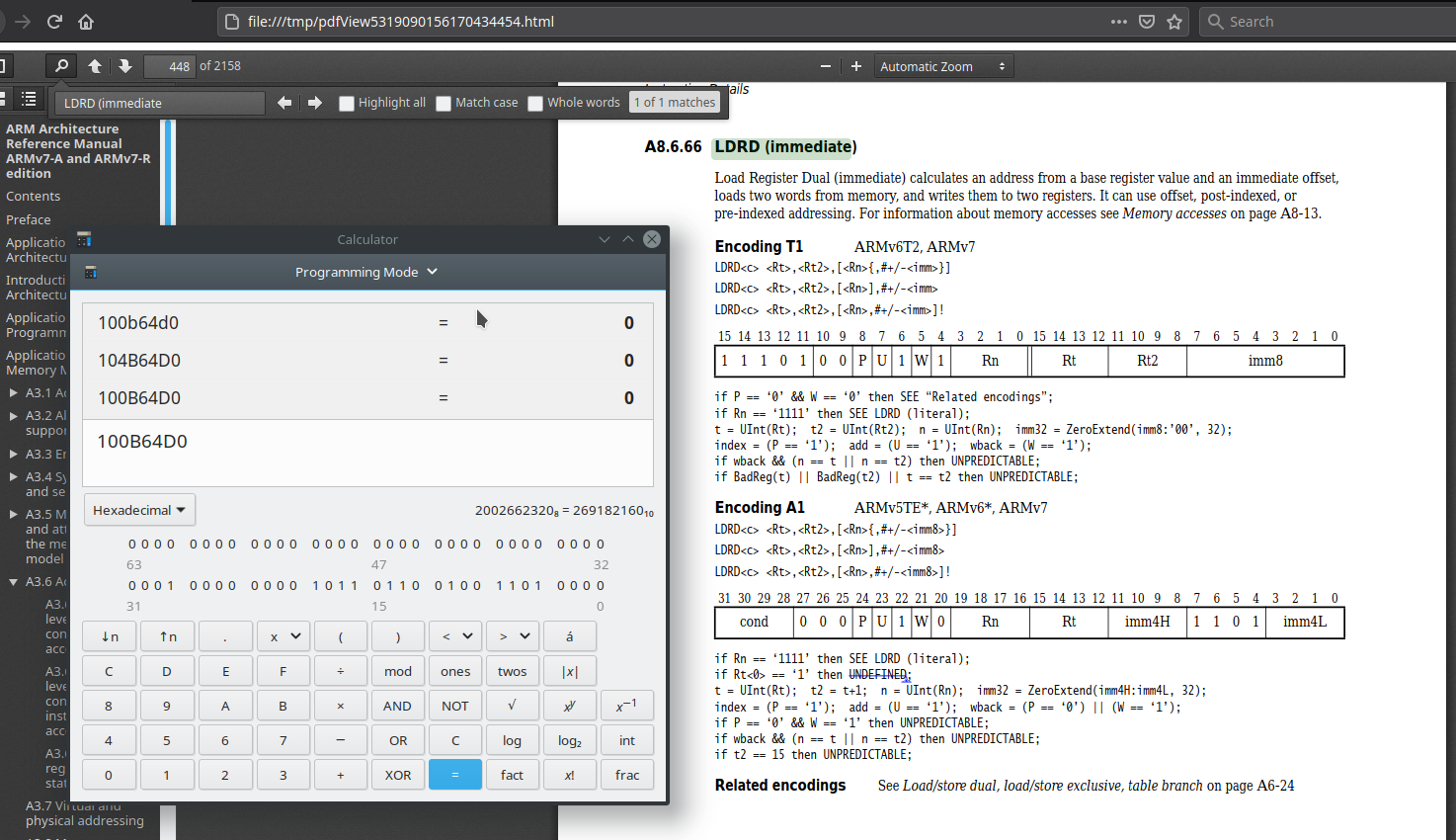Click the frac button
The image size is (1456, 840).
[x=627, y=775]
